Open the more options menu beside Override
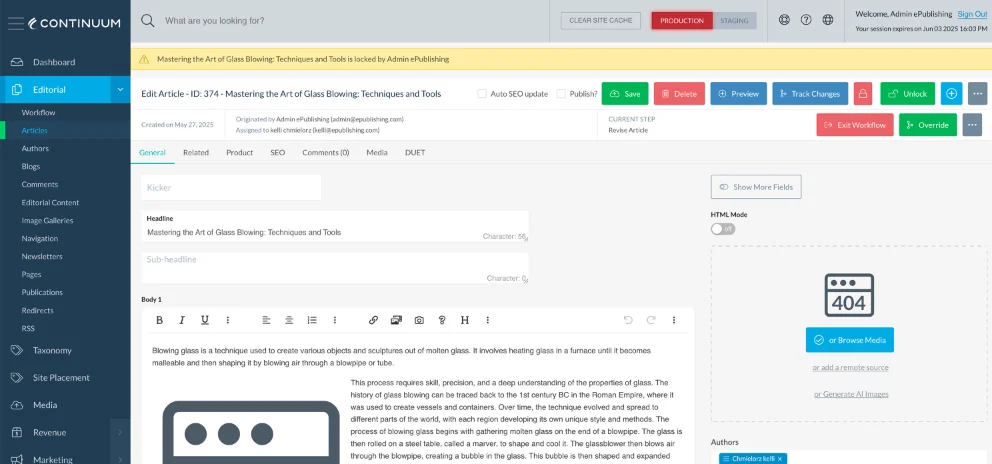 (972, 125)
